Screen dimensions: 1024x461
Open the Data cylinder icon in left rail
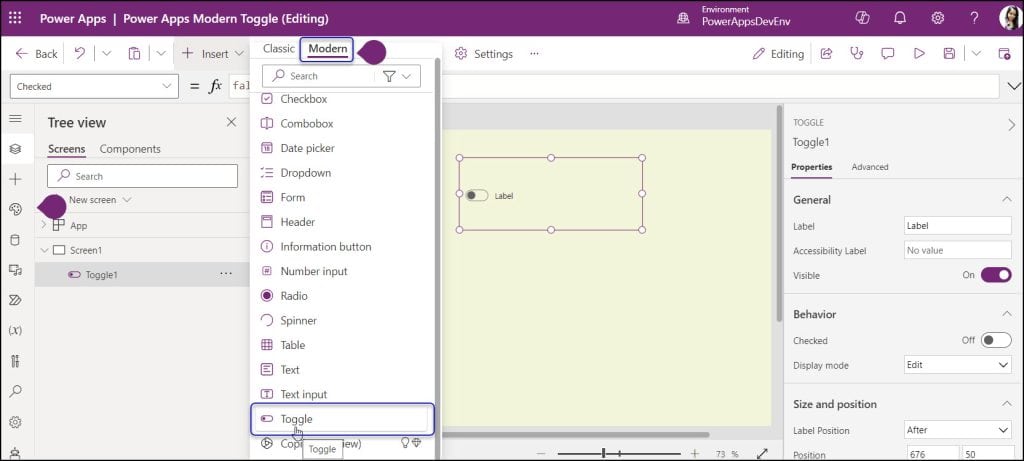[15, 240]
